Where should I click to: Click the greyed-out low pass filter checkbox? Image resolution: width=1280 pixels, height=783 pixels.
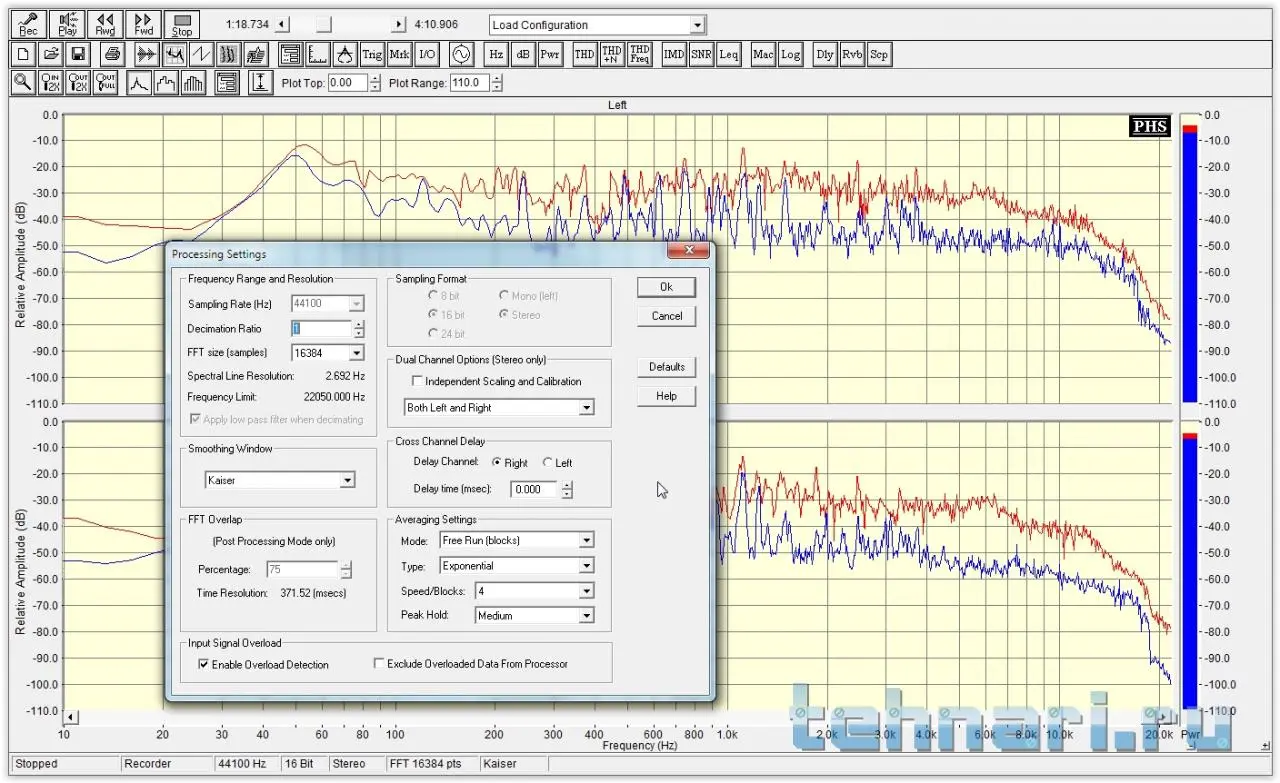(194, 420)
